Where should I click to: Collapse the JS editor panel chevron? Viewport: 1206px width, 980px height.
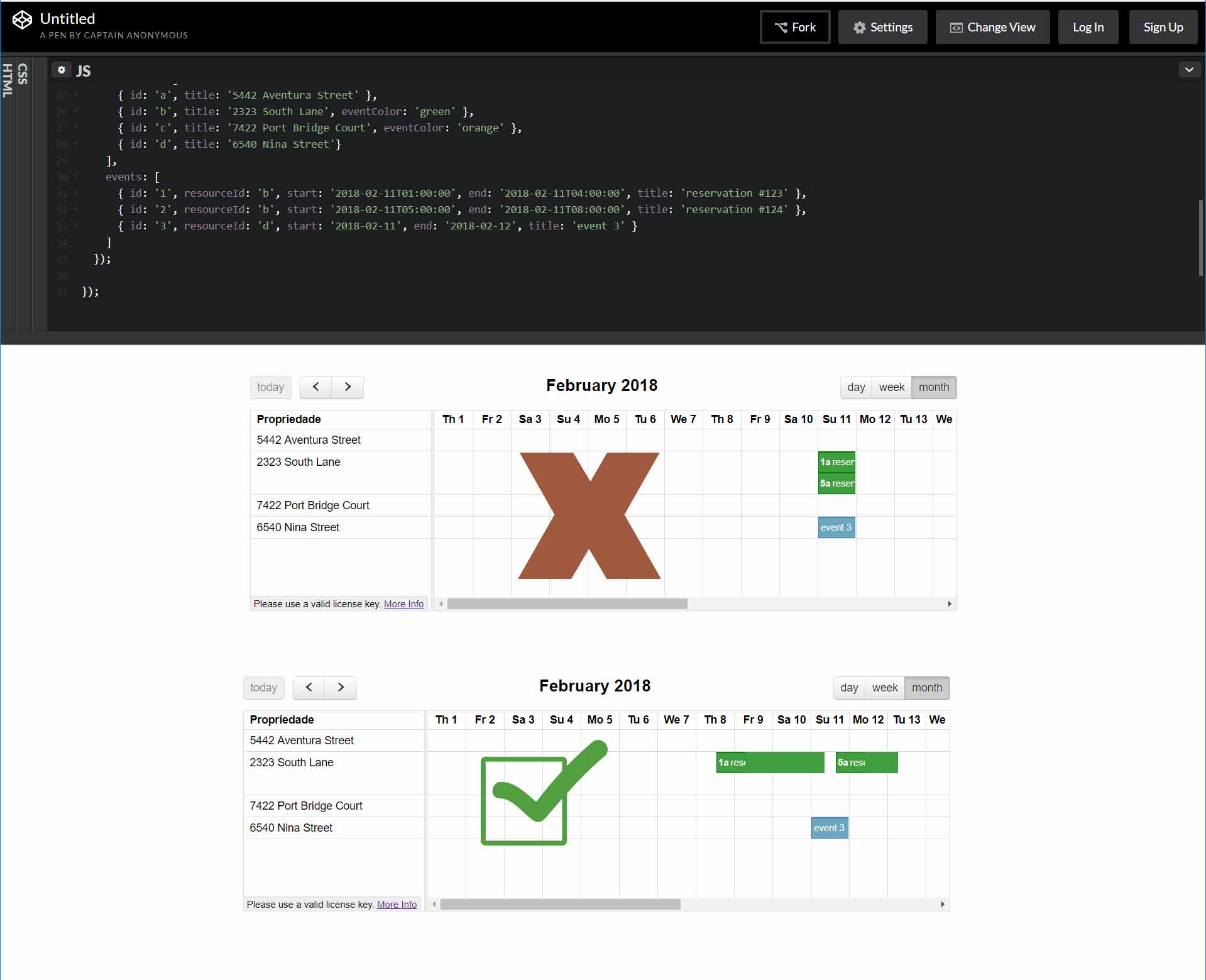tap(1188, 70)
